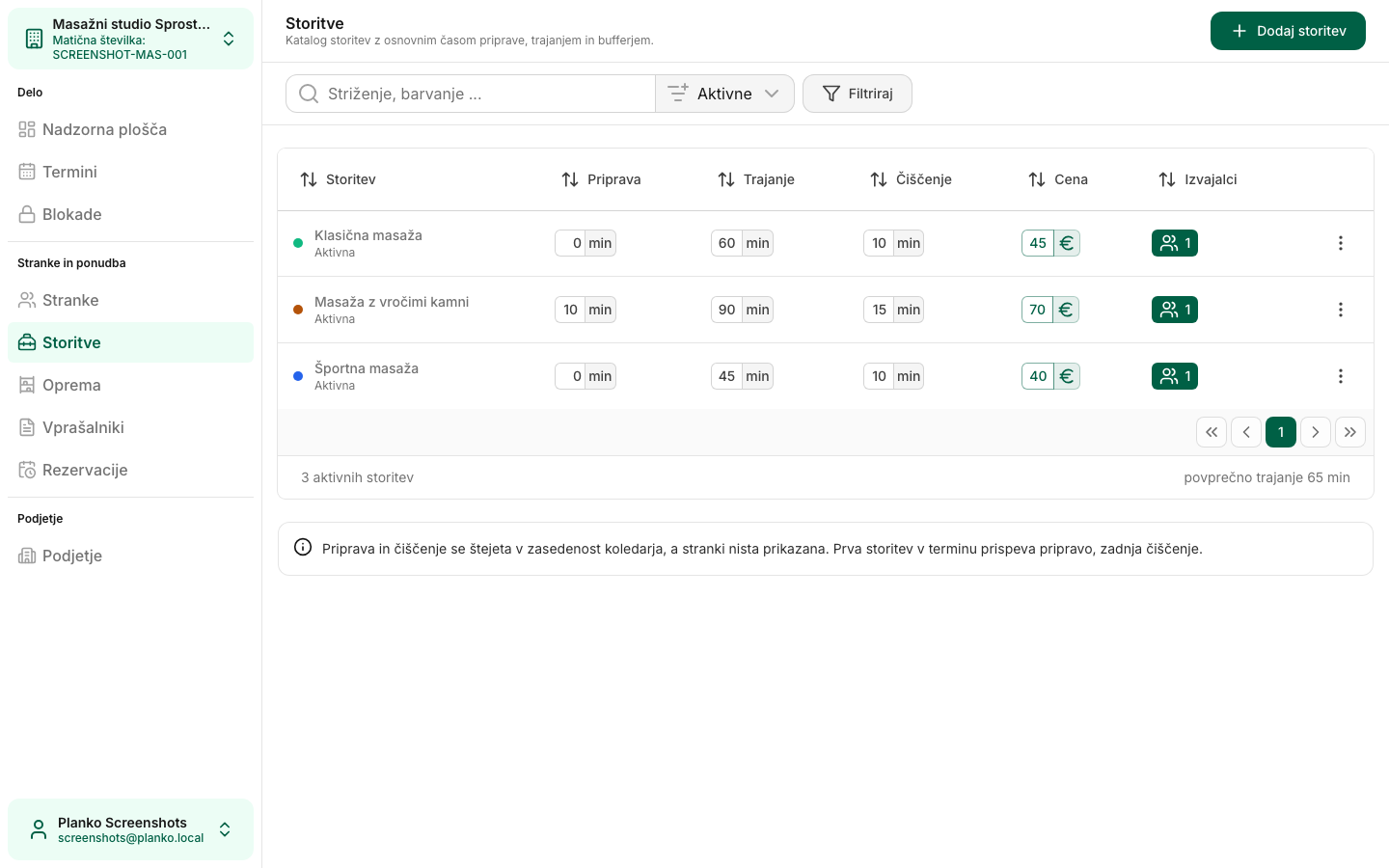This screenshot has height=868, width=1389.
Task: Open Vprašalniki in the sidebar
Action: coord(130,427)
